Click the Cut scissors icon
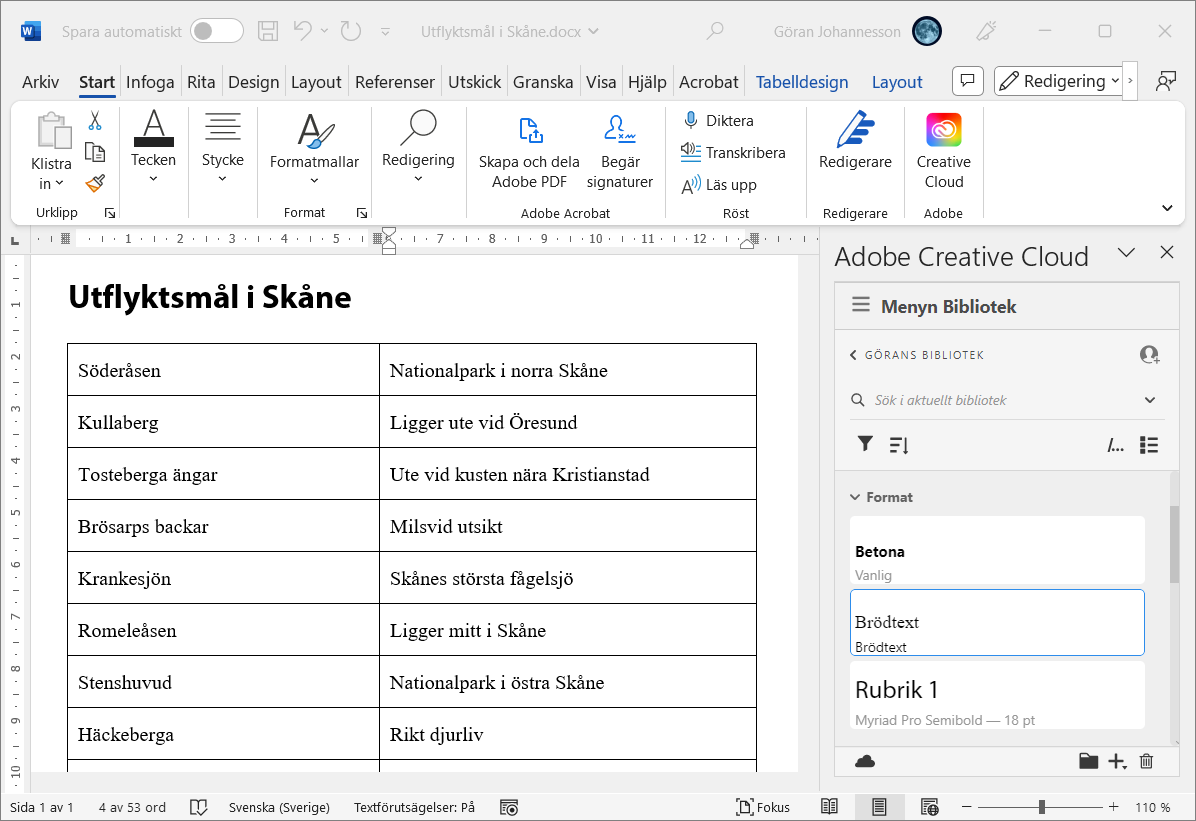The width and height of the screenshot is (1196, 821). click(95, 121)
